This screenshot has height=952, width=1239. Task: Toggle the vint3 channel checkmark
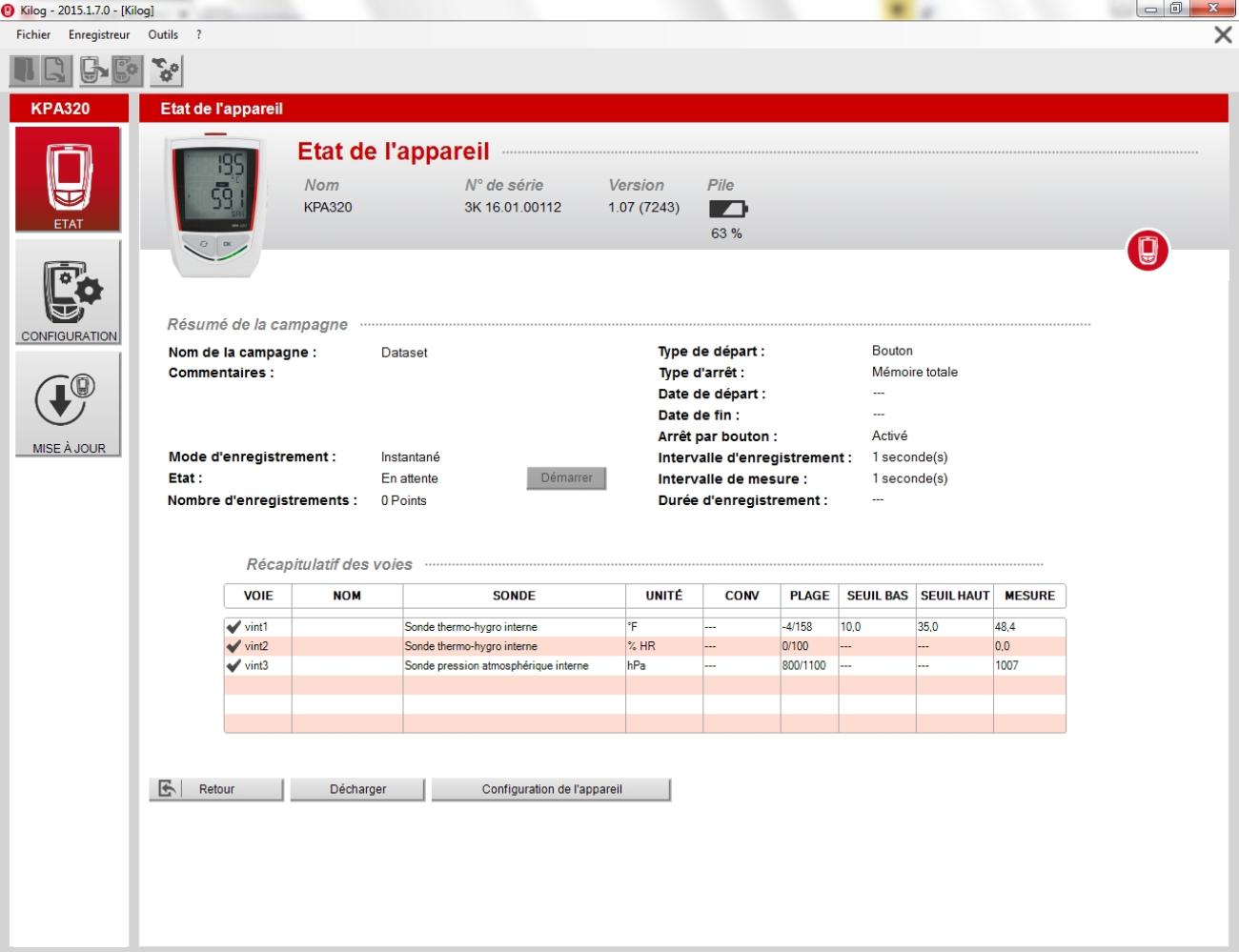pyautogui.click(x=234, y=665)
